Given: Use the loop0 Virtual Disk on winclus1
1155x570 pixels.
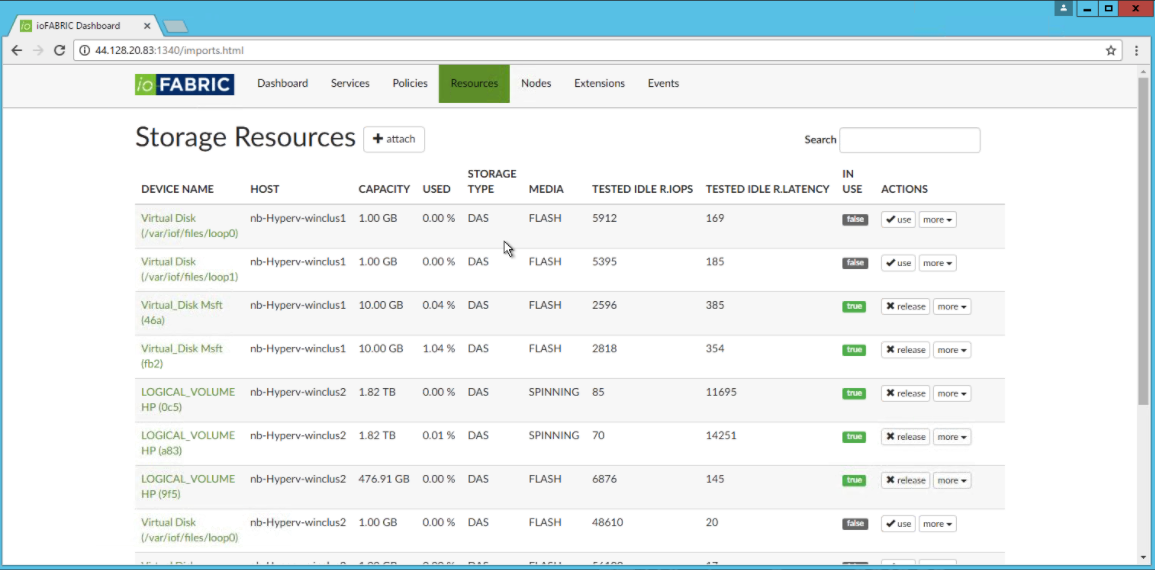Looking at the screenshot, I should click(x=898, y=220).
